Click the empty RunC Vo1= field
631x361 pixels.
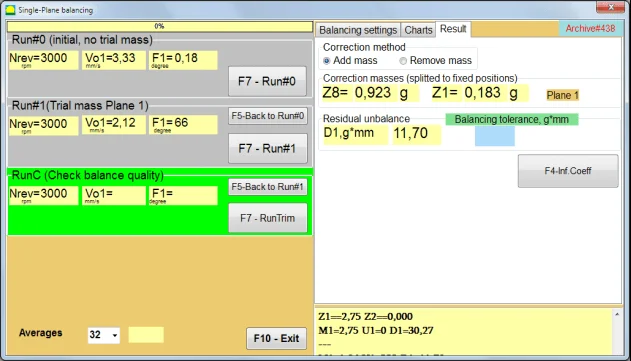114,196
